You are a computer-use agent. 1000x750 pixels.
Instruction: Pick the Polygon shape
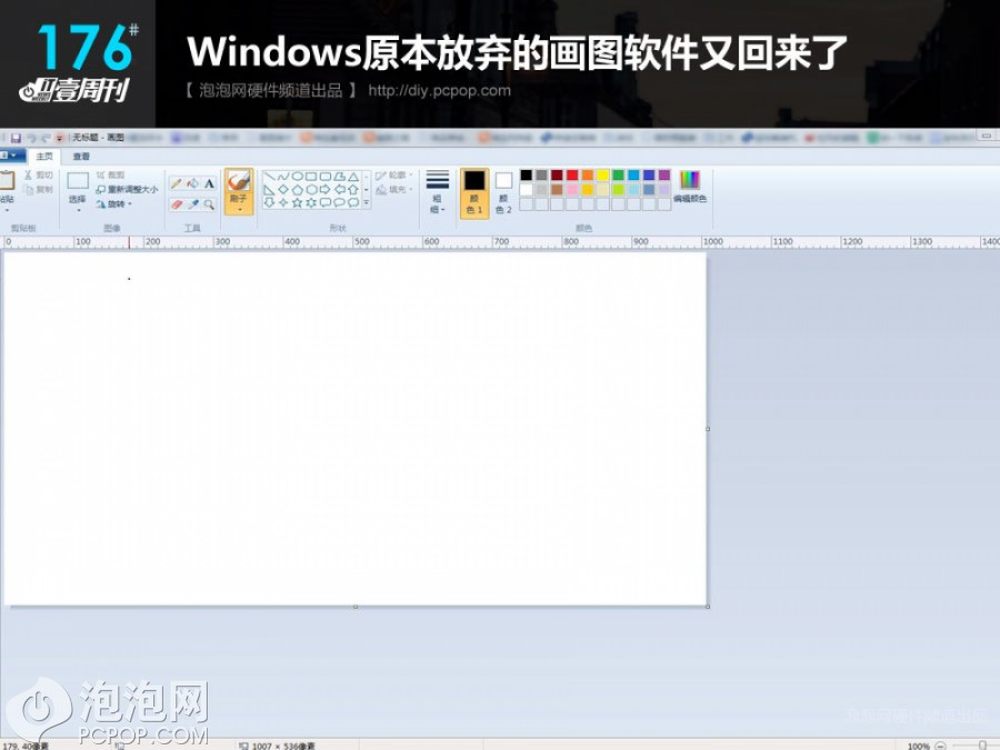(x=339, y=177)
